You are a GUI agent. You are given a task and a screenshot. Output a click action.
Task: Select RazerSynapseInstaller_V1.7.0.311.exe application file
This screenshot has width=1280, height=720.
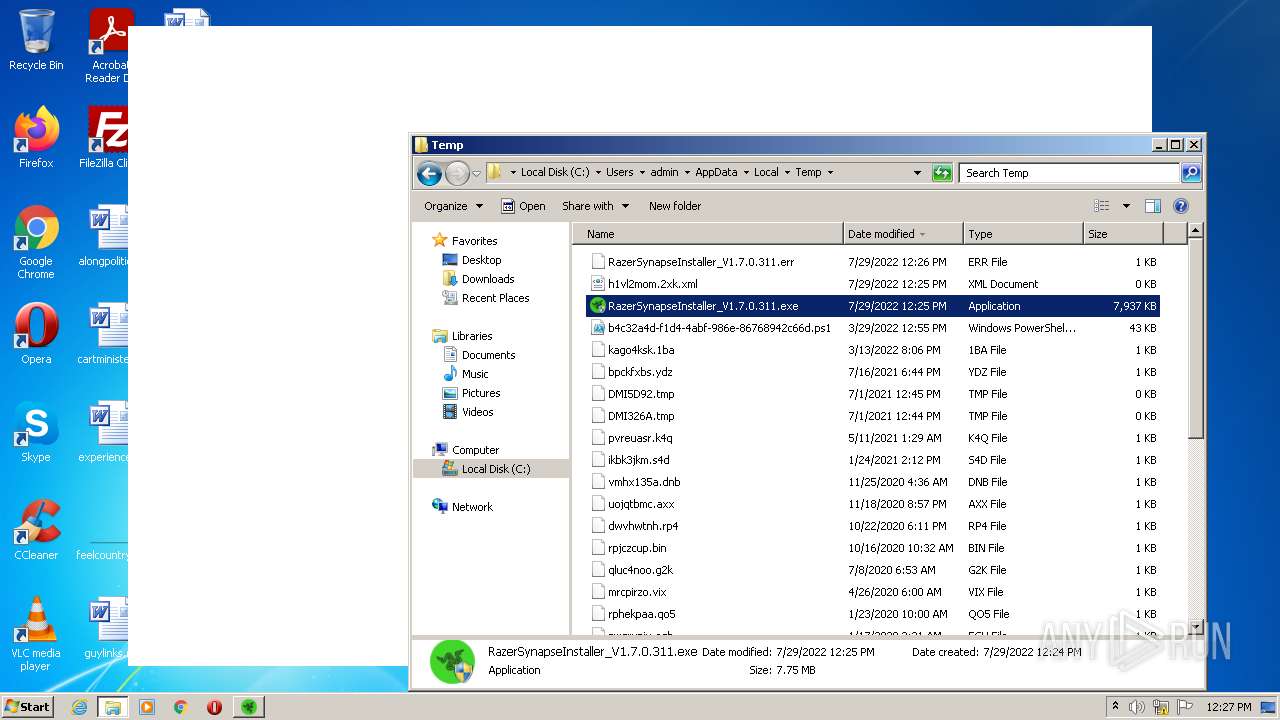(x=873, y=306)
